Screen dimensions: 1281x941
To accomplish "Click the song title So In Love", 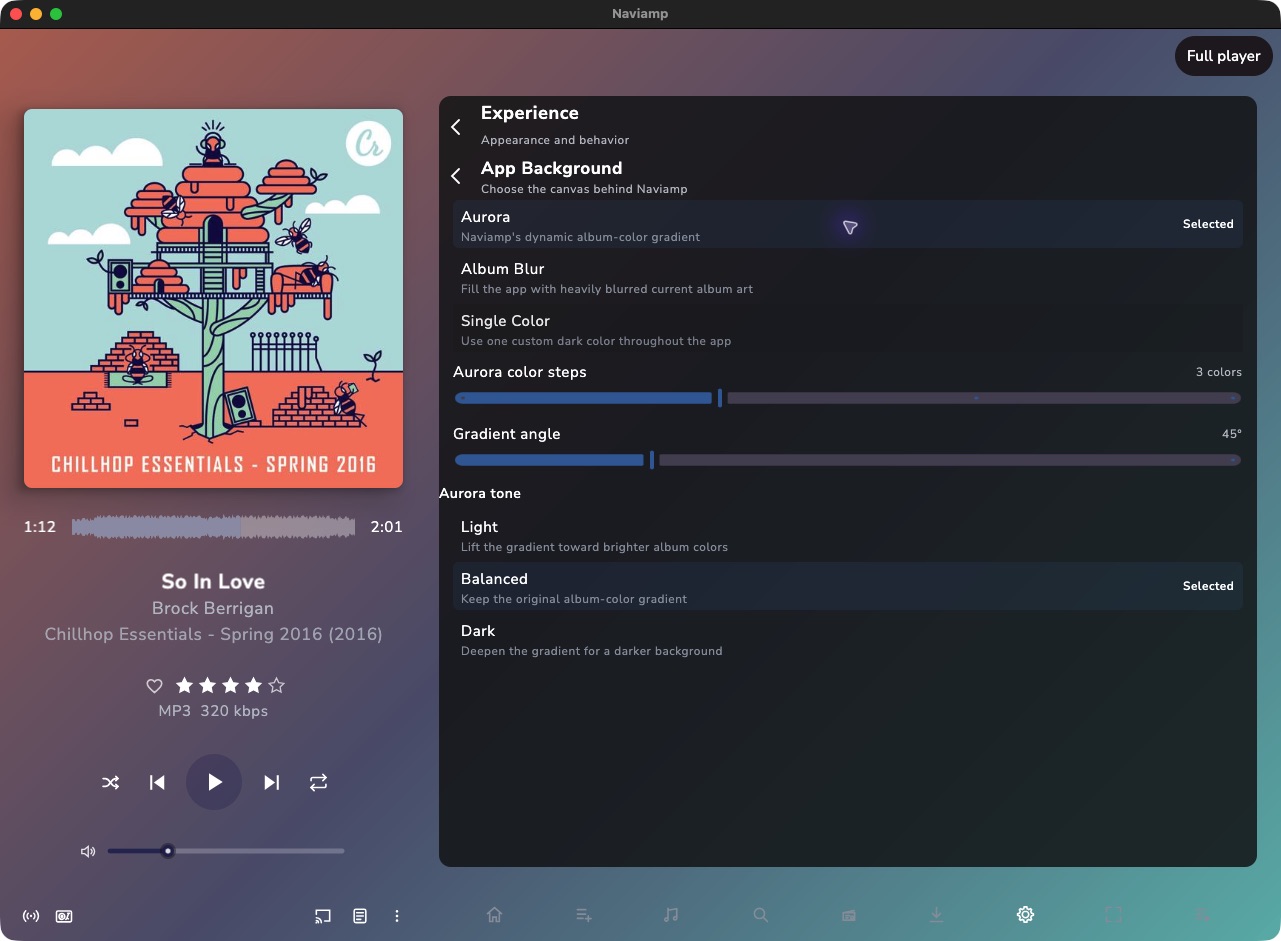I will tap(213, 581).
